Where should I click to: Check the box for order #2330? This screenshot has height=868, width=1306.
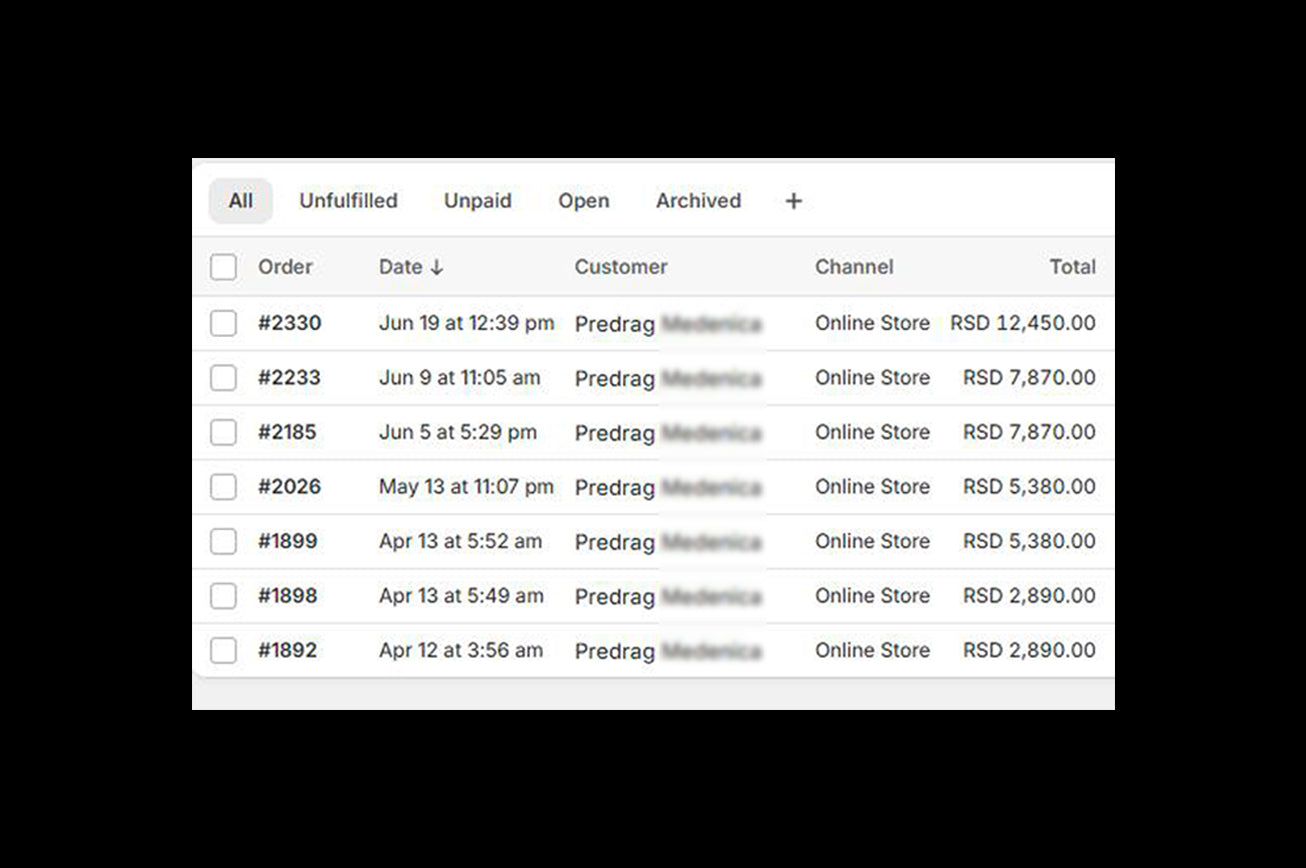point(224,323)
